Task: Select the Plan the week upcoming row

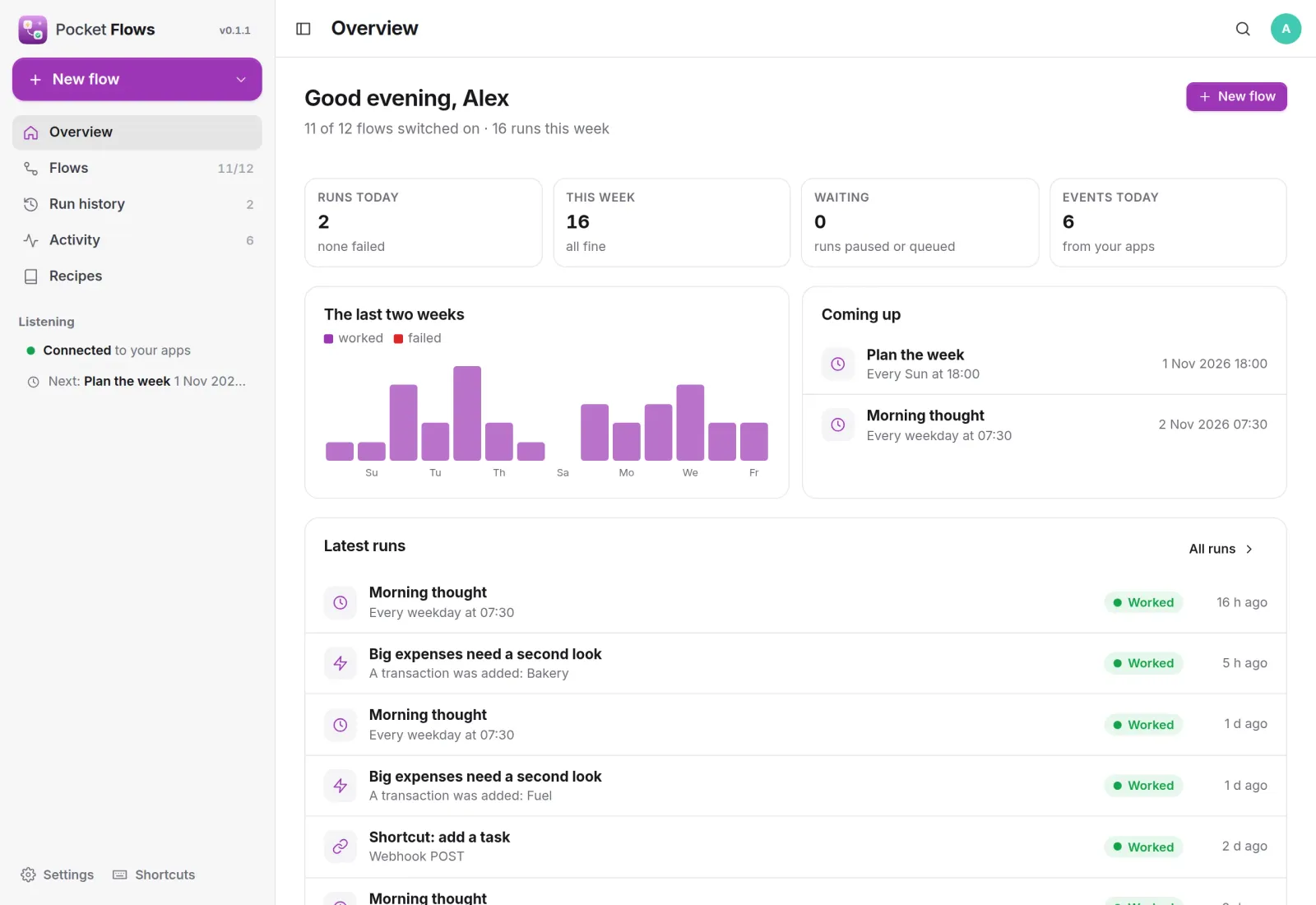Action: 1045,364
